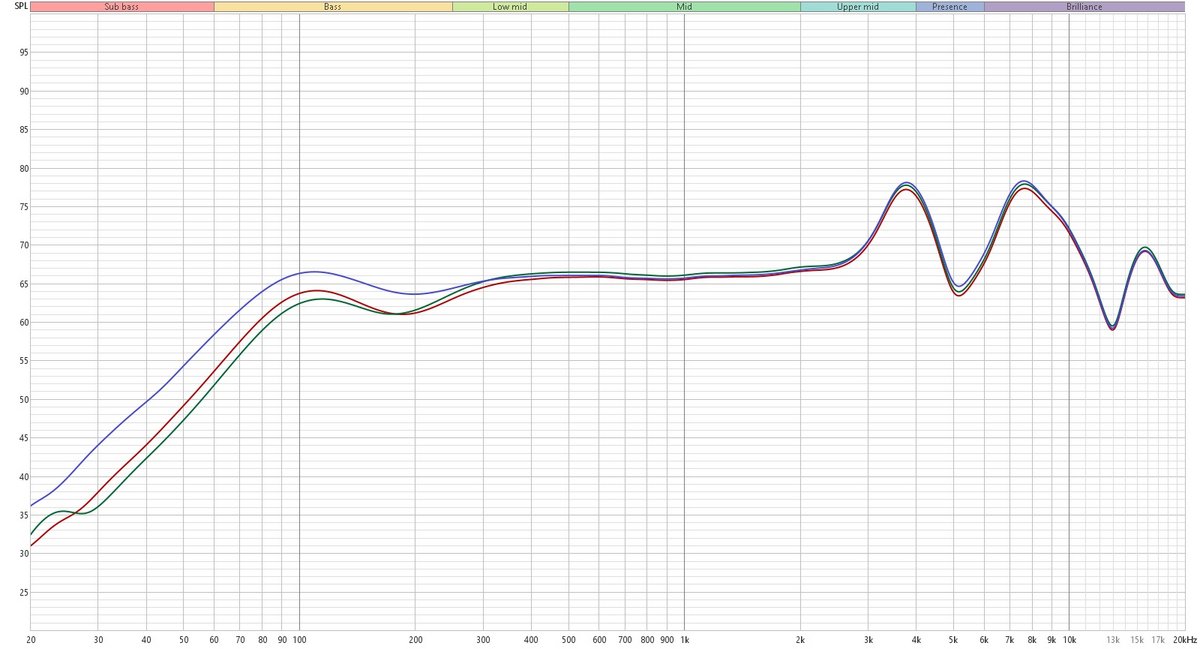Screen dimensions: 1200x649
Task: Select the Presence band header
Action: [949, 6]
